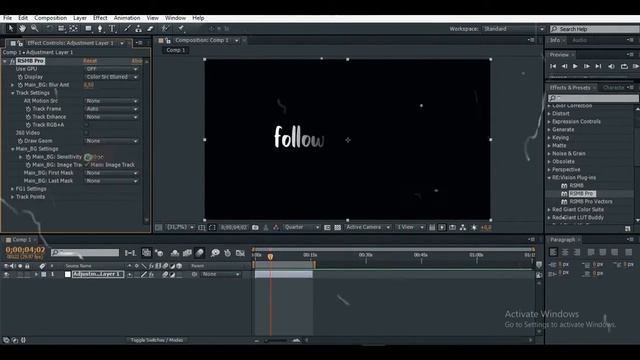Open Comp Flowchart from viewer footer
640x360 pixels.
[463, 227]
